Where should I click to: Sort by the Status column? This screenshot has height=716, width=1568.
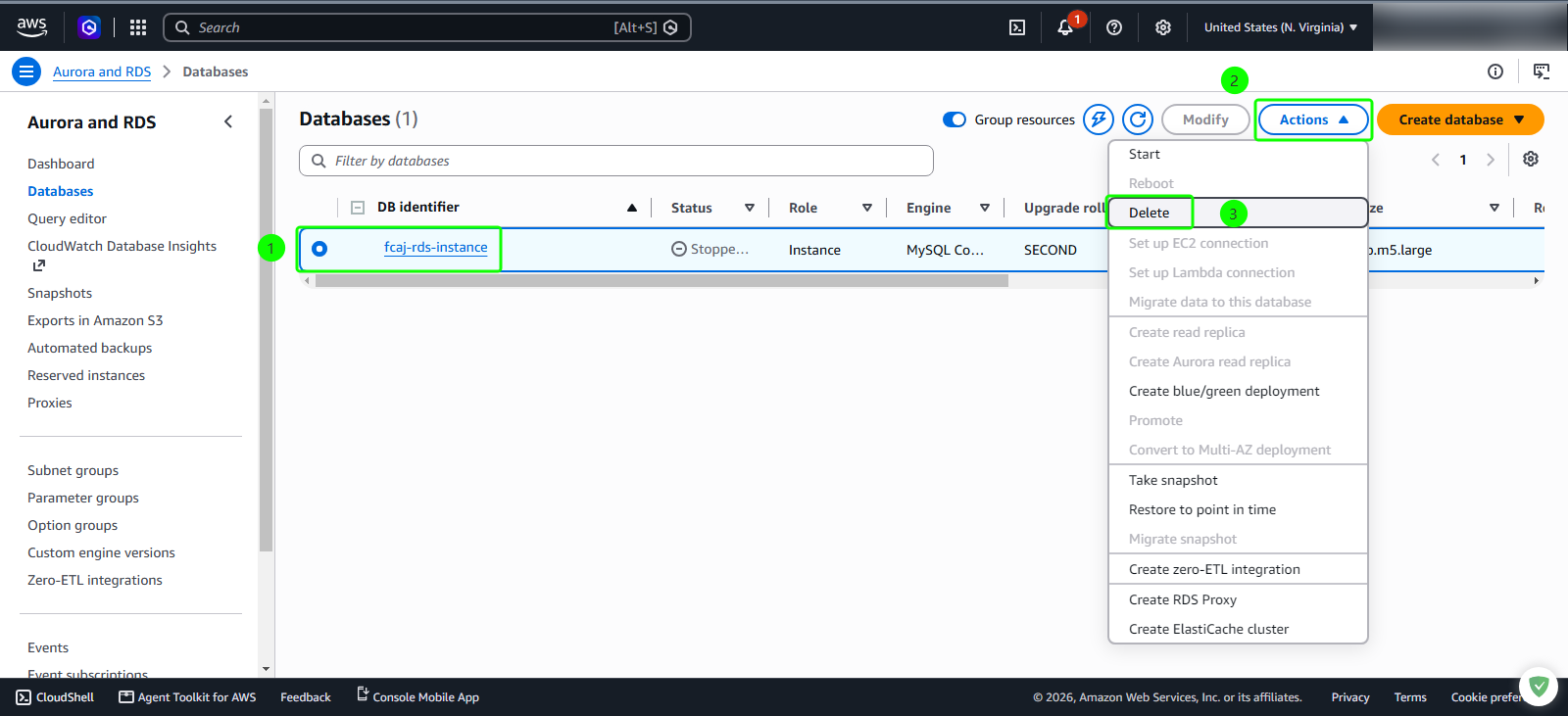pyautogui.click(x=750, y=208)
